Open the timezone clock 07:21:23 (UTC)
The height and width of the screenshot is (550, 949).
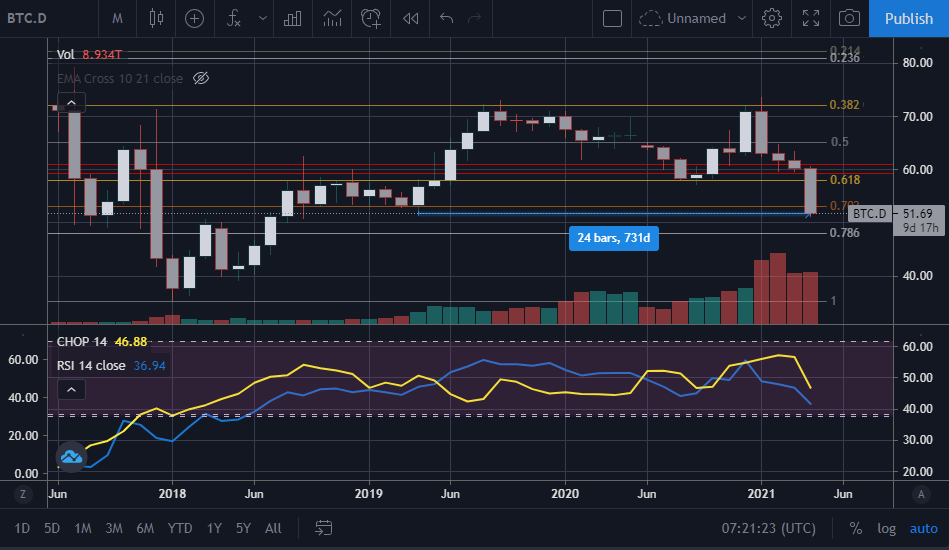[769, 528]
